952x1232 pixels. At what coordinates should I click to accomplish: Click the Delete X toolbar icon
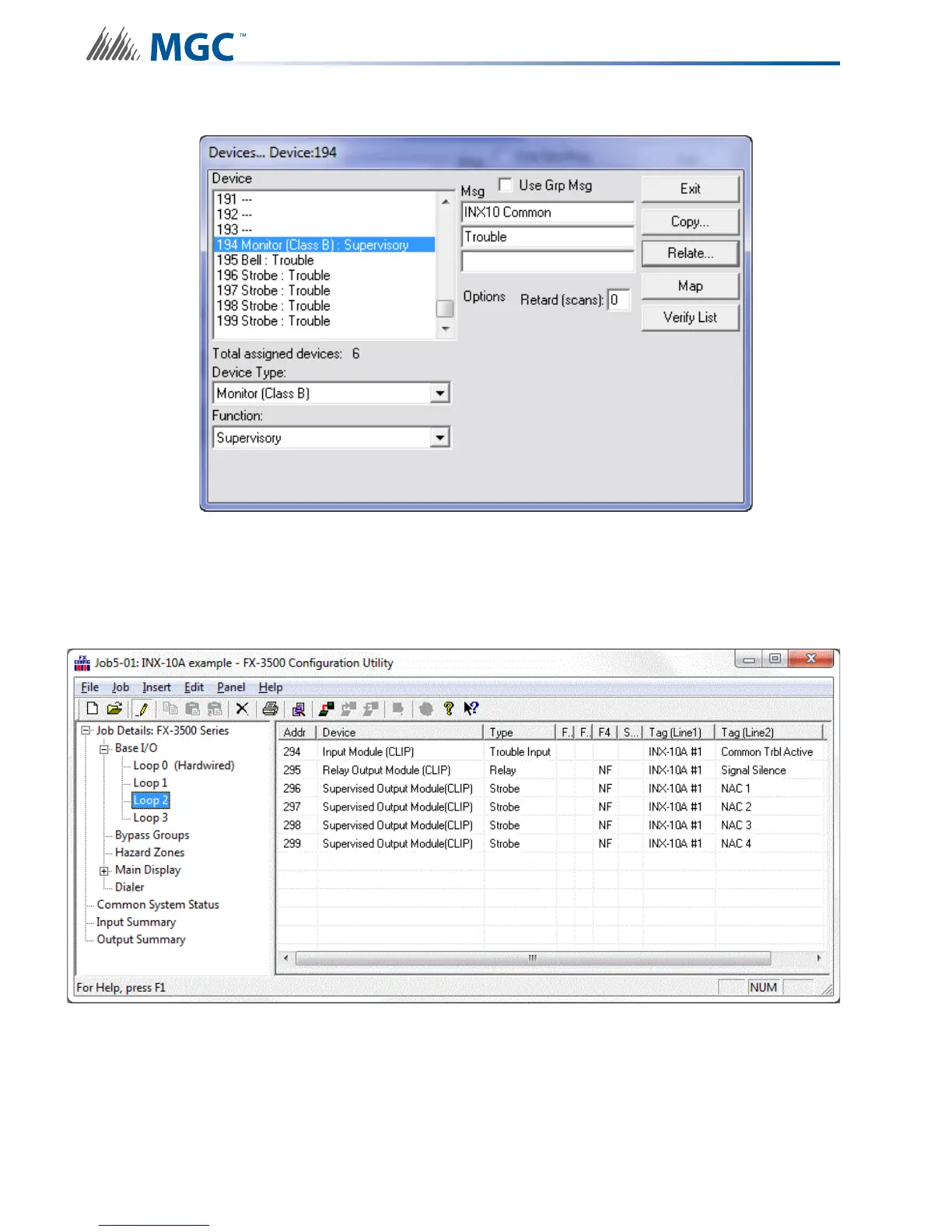(x=242, y=709)
